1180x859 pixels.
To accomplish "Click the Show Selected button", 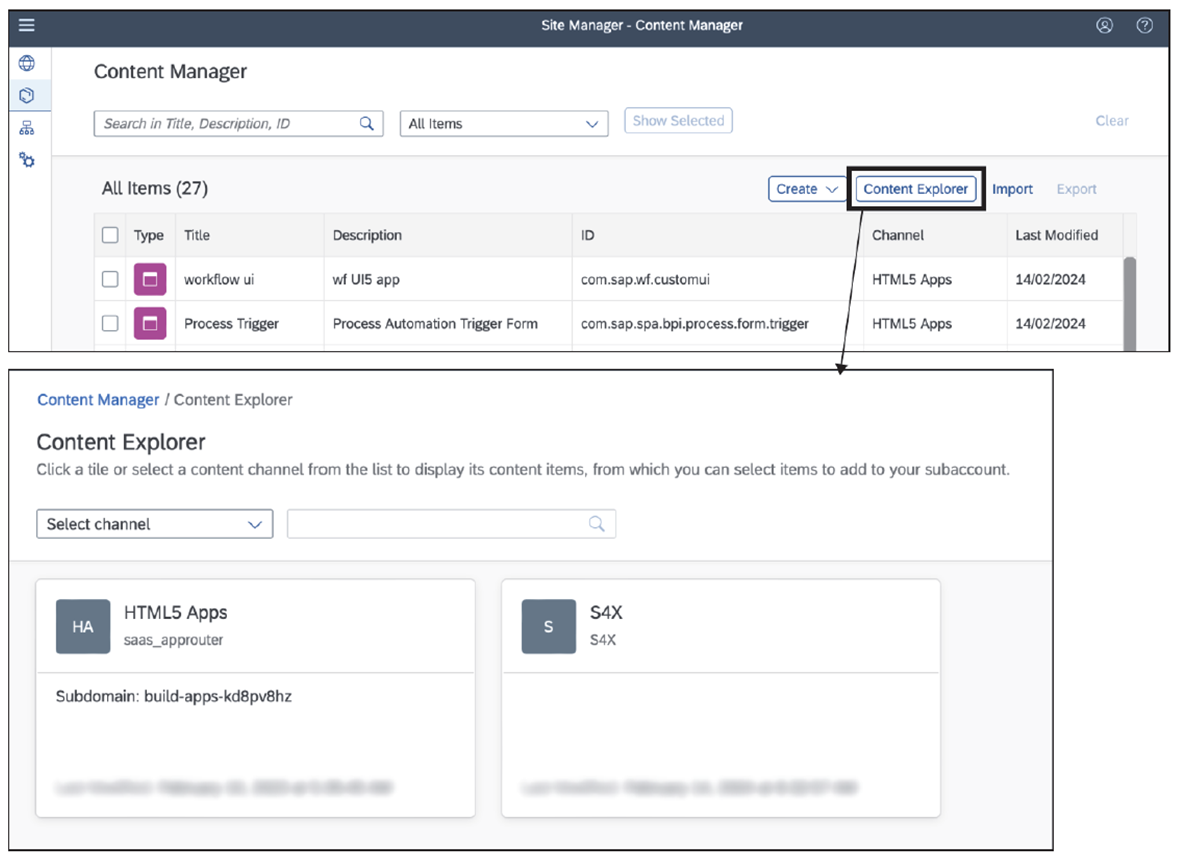I will [678, 120].
